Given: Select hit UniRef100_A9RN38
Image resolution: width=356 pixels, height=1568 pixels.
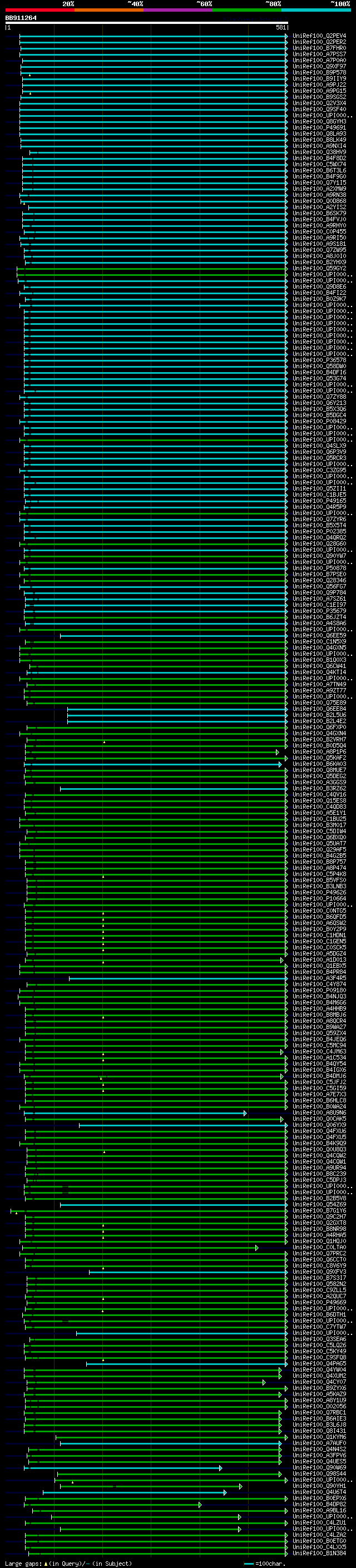Looking at the screenshot, I should 319,195.
